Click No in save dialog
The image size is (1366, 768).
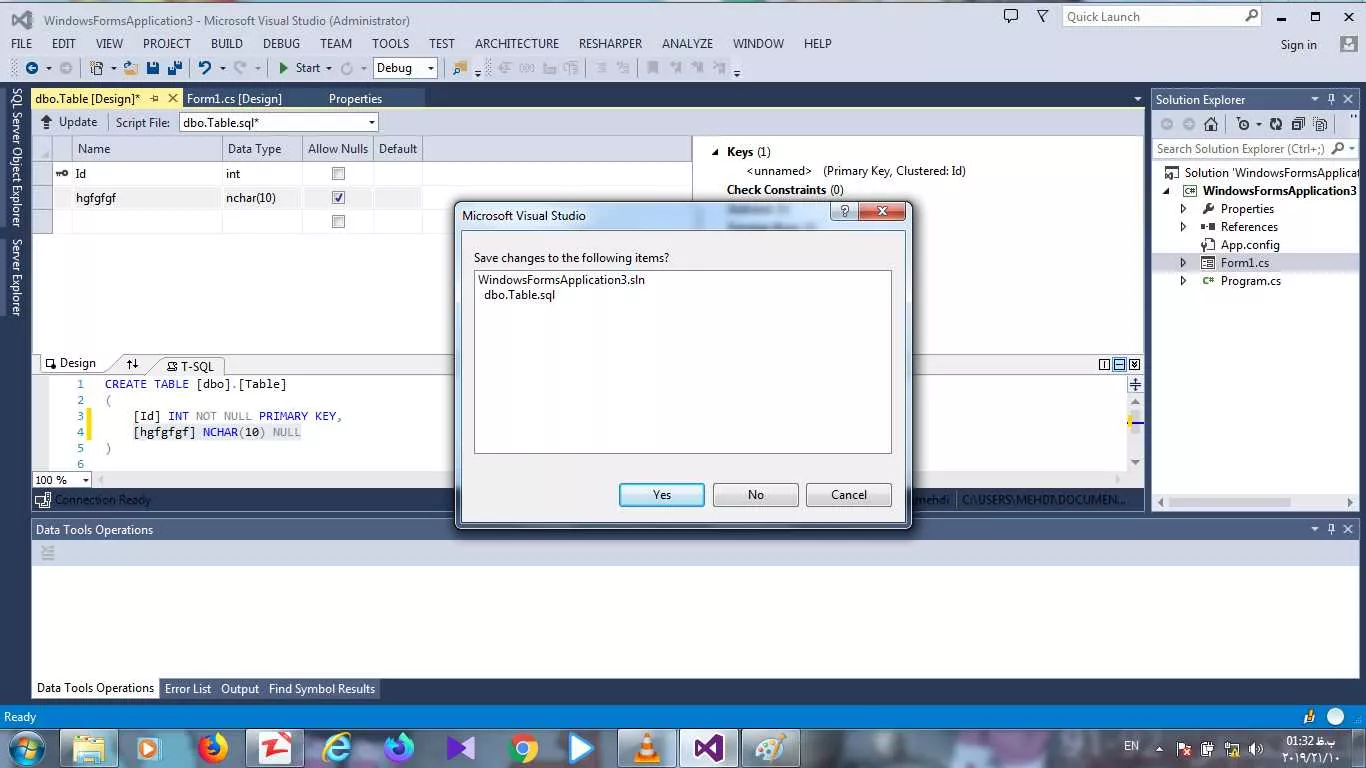[756, 495]
